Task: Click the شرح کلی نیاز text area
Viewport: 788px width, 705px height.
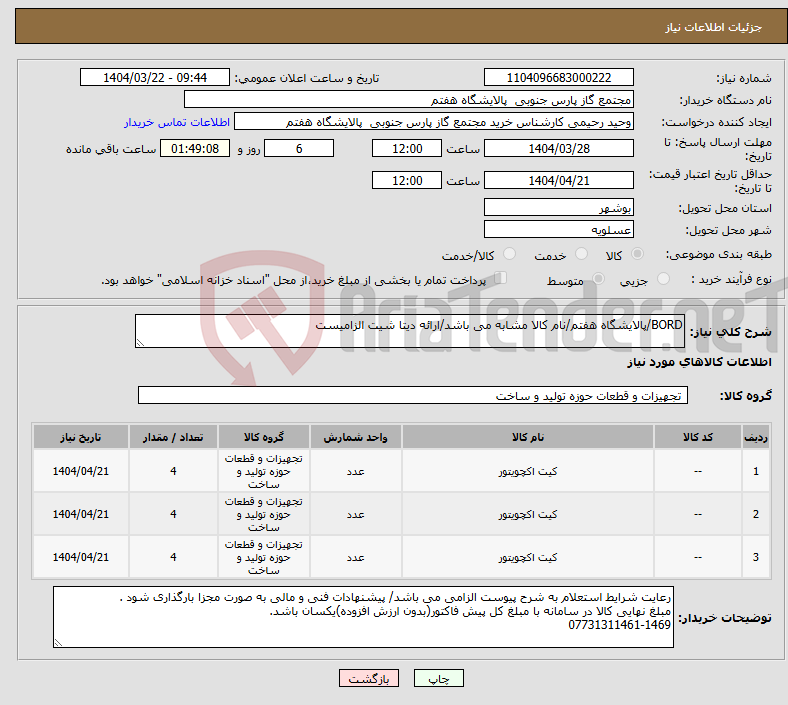Action: pyautogui.click(x=410, y=331)
